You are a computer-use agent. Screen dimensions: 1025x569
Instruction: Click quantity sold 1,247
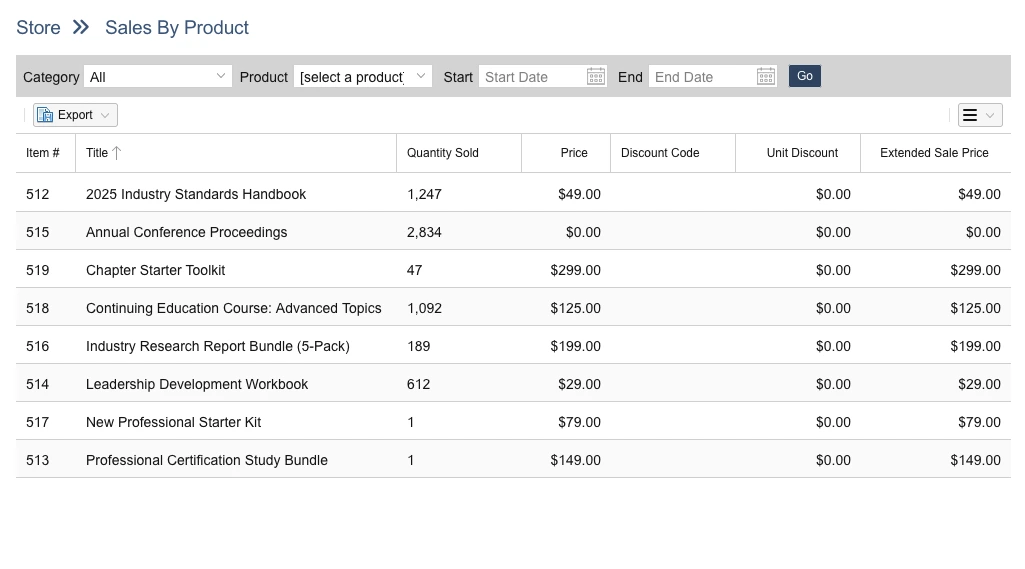424,194
